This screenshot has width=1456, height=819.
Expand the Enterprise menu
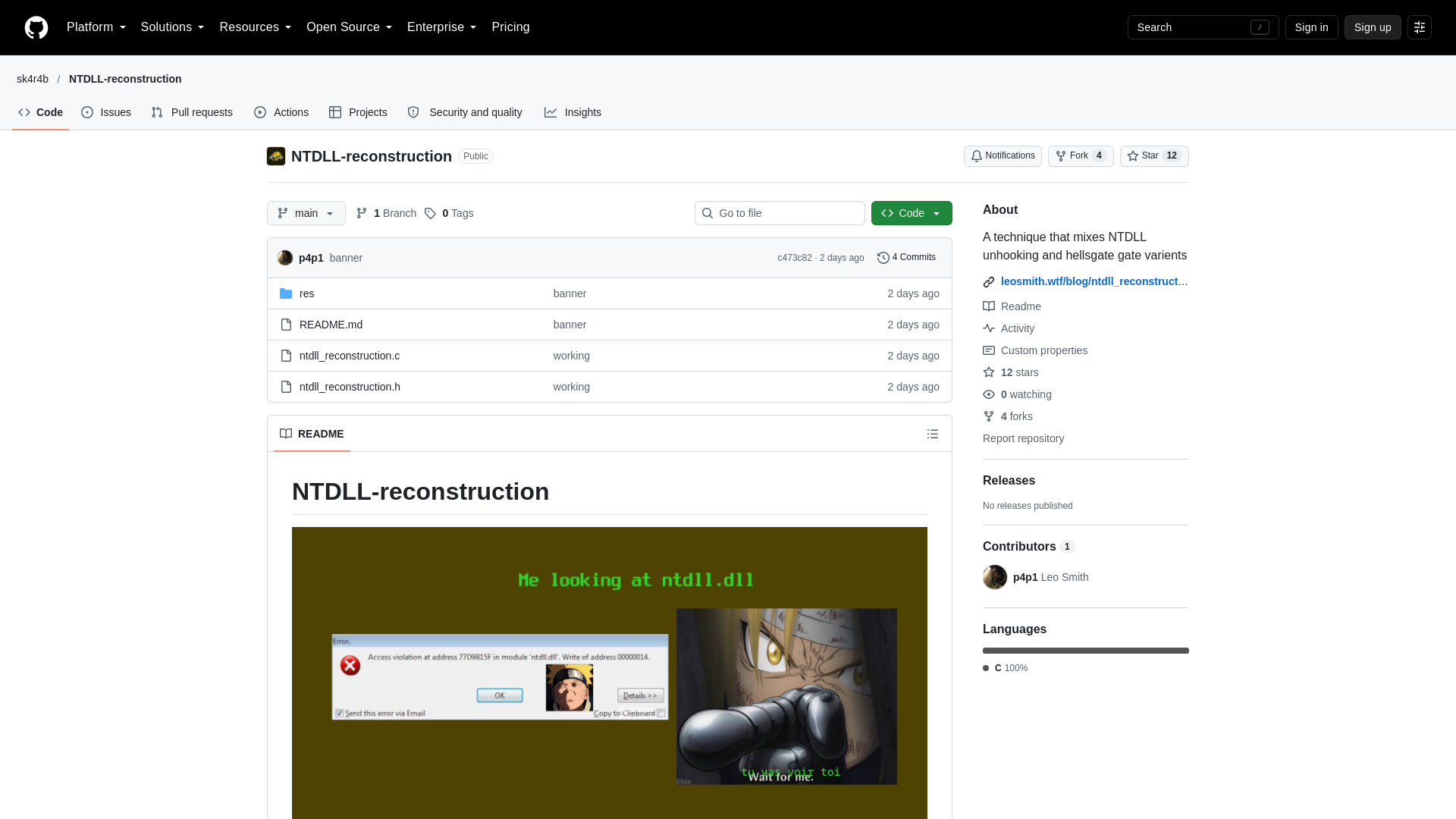pos(441,27)
